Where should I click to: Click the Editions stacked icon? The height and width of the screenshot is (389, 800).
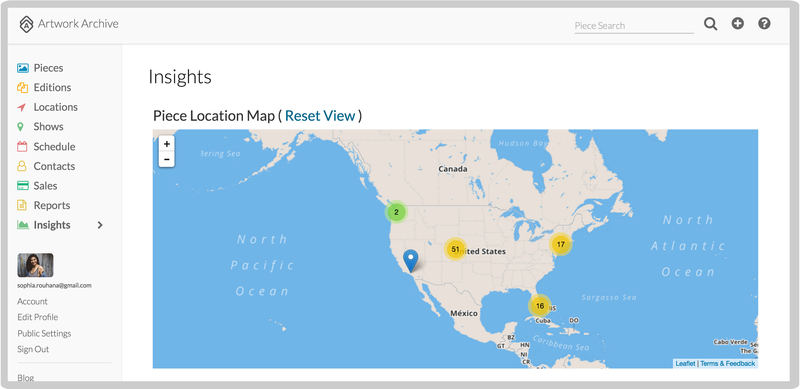(22, 87)
